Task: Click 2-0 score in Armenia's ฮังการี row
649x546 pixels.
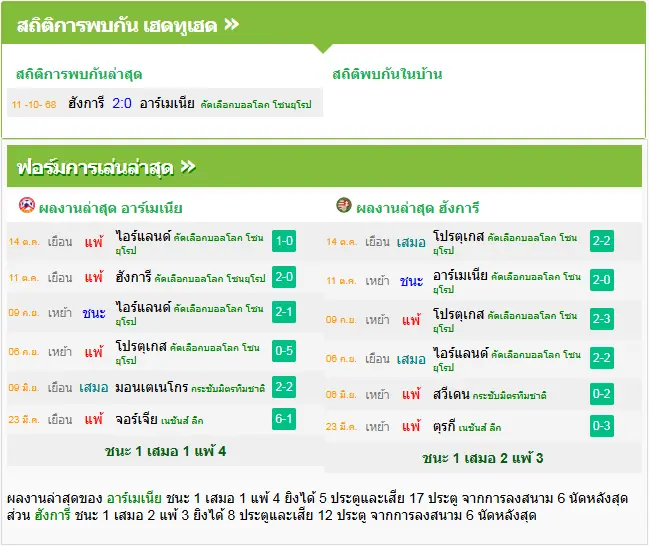Action: (284, 277)
